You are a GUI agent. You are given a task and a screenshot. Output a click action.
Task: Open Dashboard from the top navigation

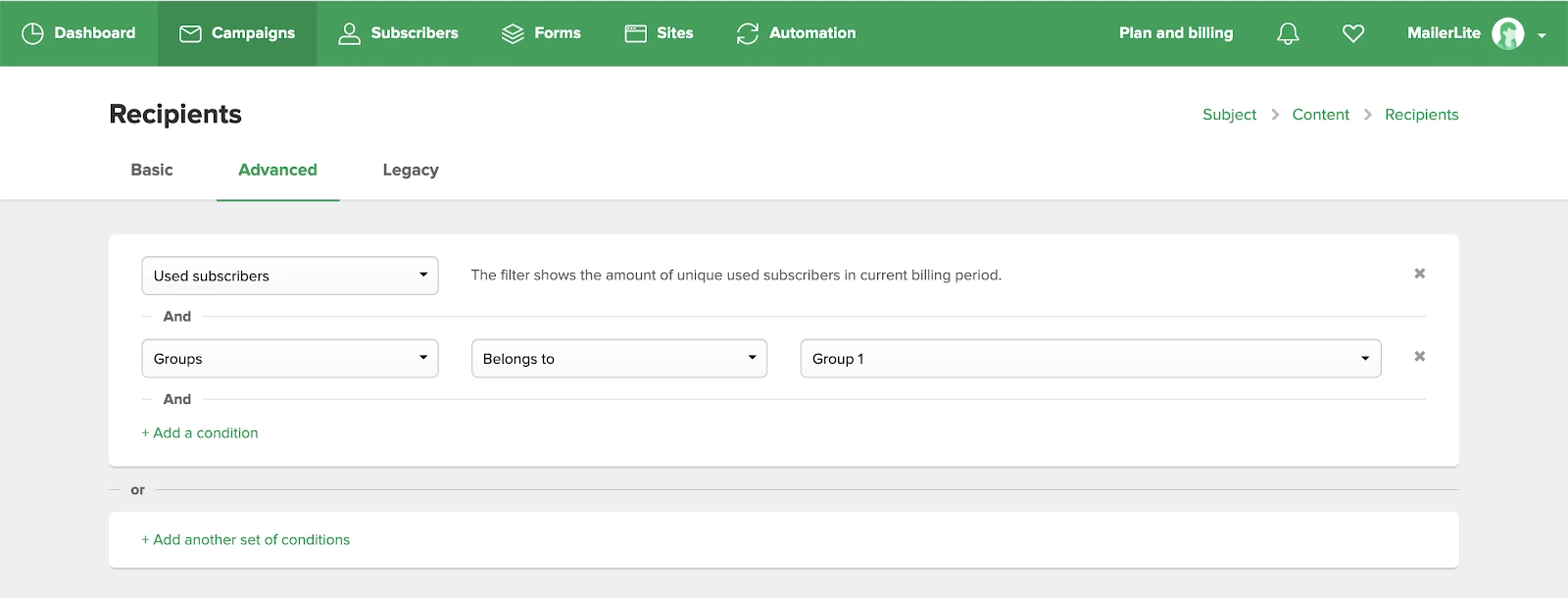click(x=79, y=33)
